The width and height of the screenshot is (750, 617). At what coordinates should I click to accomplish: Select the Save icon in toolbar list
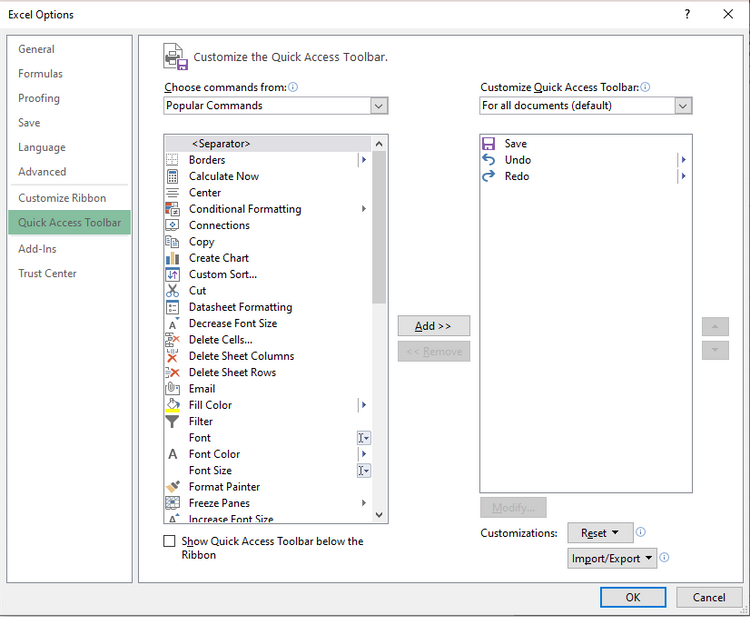tap(488, 143)
